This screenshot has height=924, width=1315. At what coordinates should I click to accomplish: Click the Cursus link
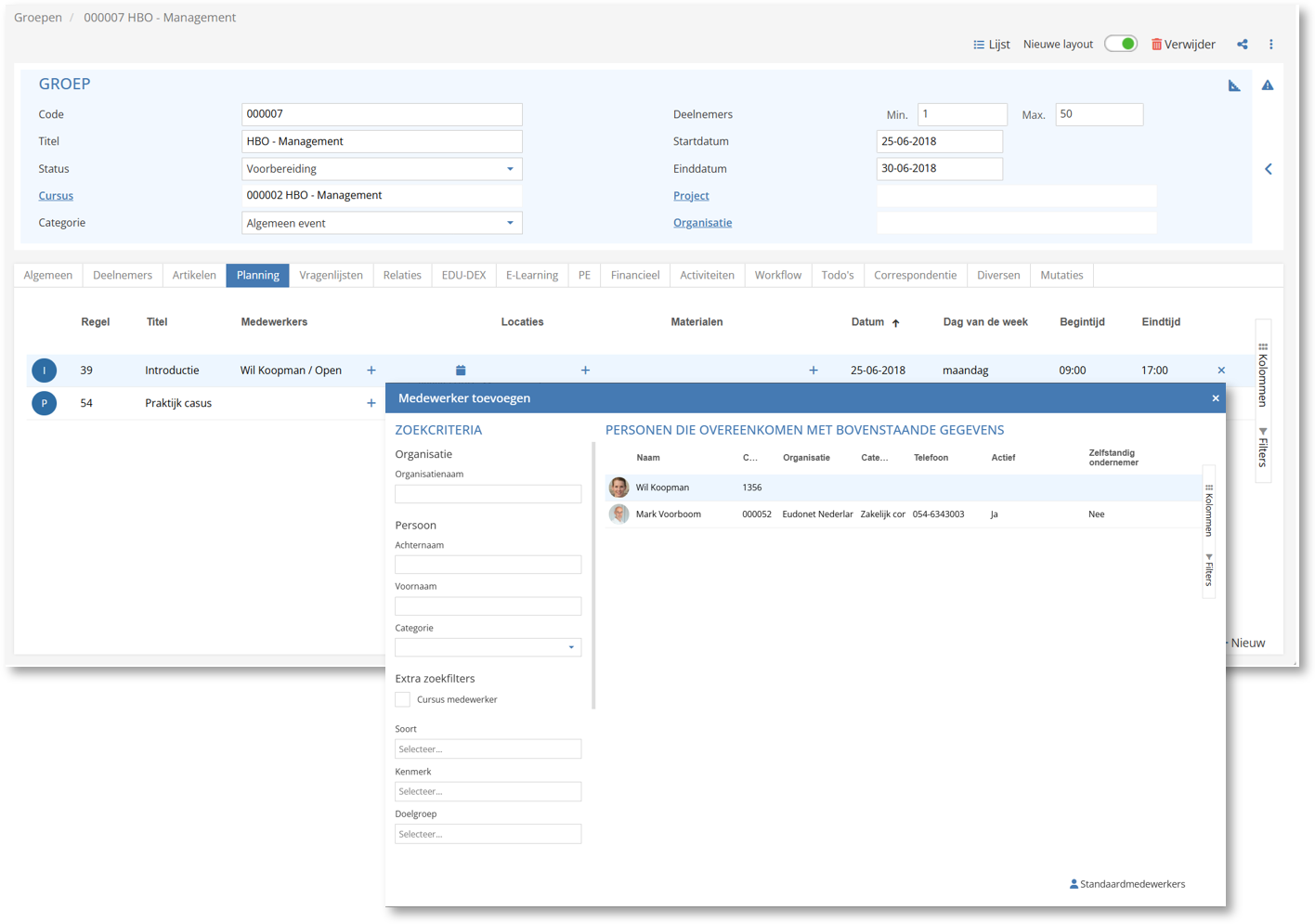point(56,196)
